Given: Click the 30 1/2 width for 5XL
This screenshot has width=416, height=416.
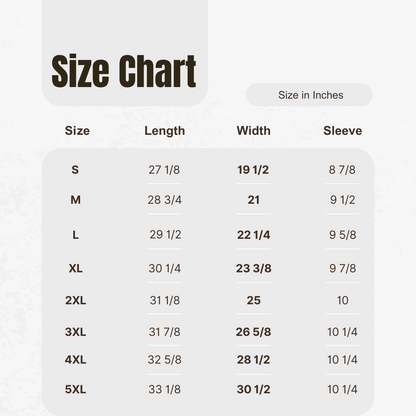Looking at the screenshot, I should (x=254, y=389).
